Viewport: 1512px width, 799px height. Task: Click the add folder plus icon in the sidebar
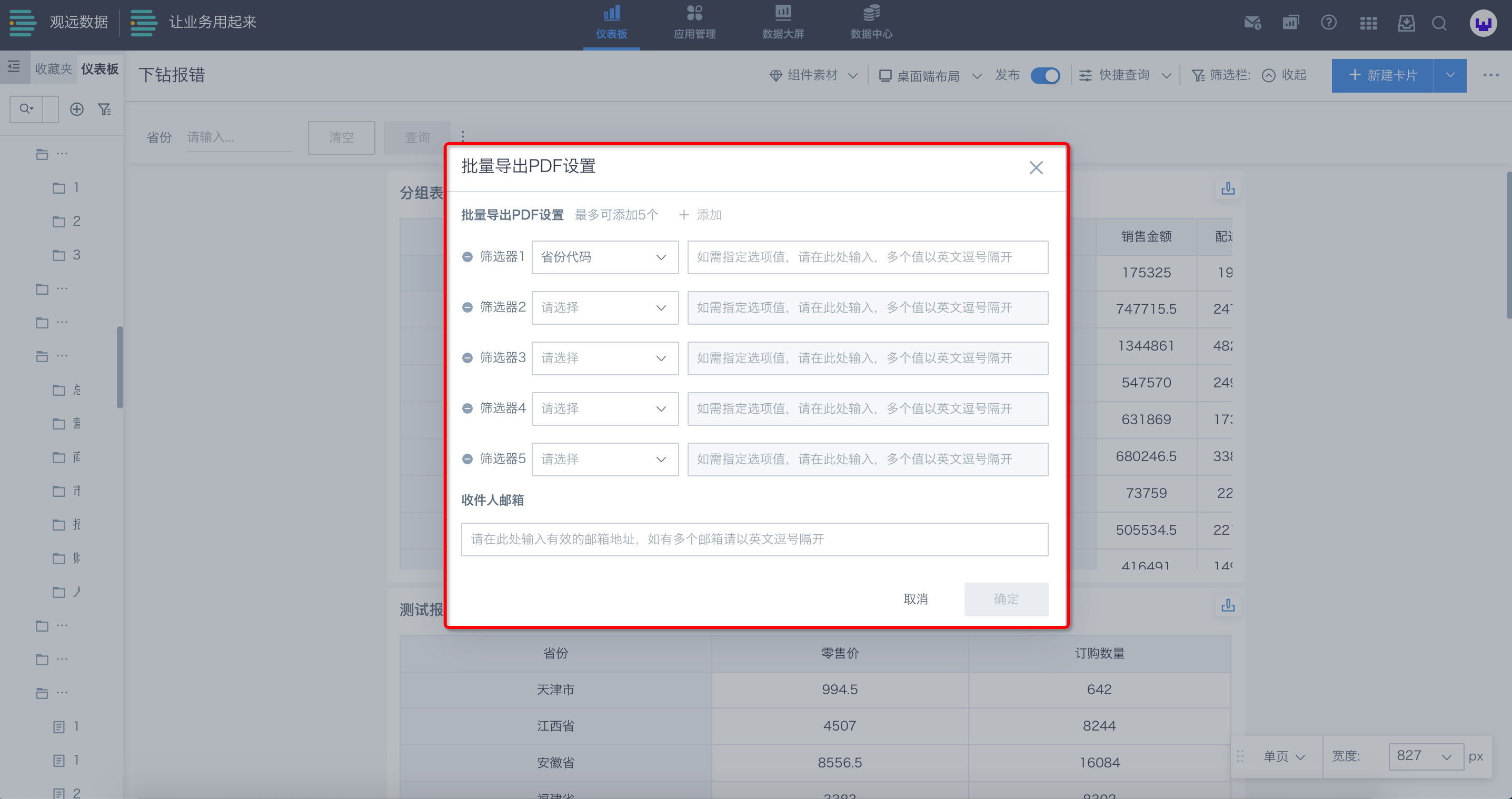[77, 109]
